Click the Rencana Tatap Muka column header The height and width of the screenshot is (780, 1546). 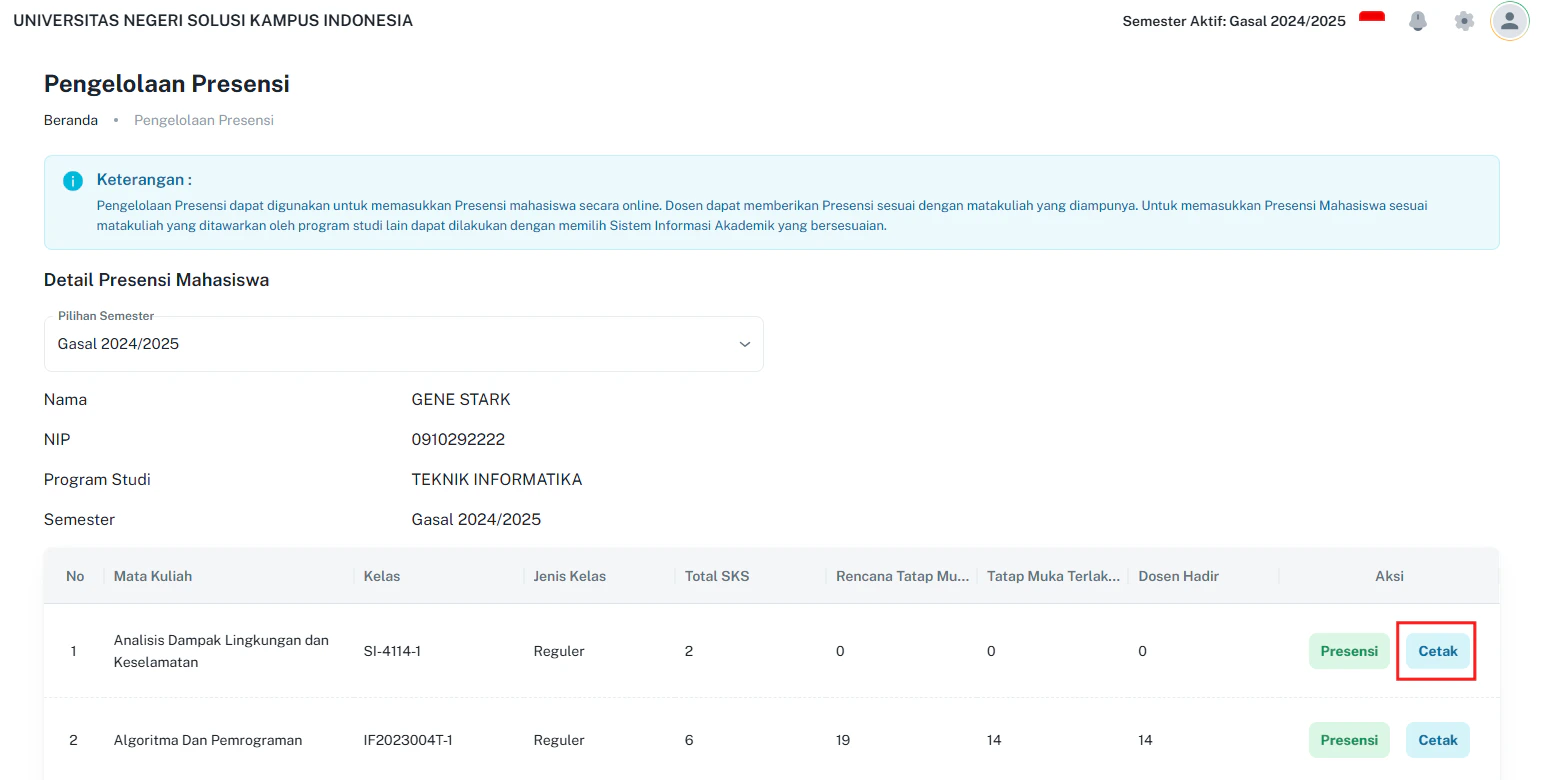point(902,576)
